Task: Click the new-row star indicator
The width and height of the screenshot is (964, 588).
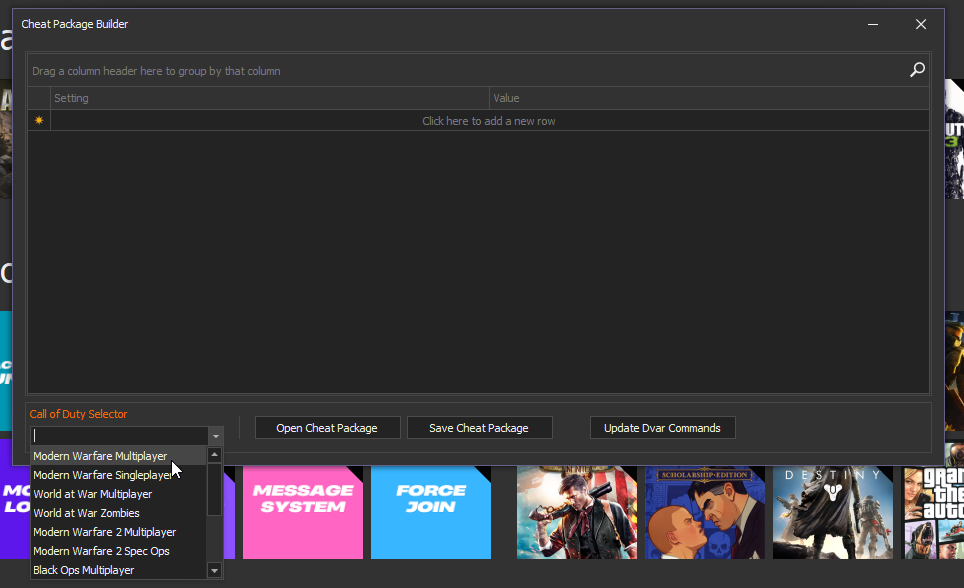Action: click(x=38, y=119)
